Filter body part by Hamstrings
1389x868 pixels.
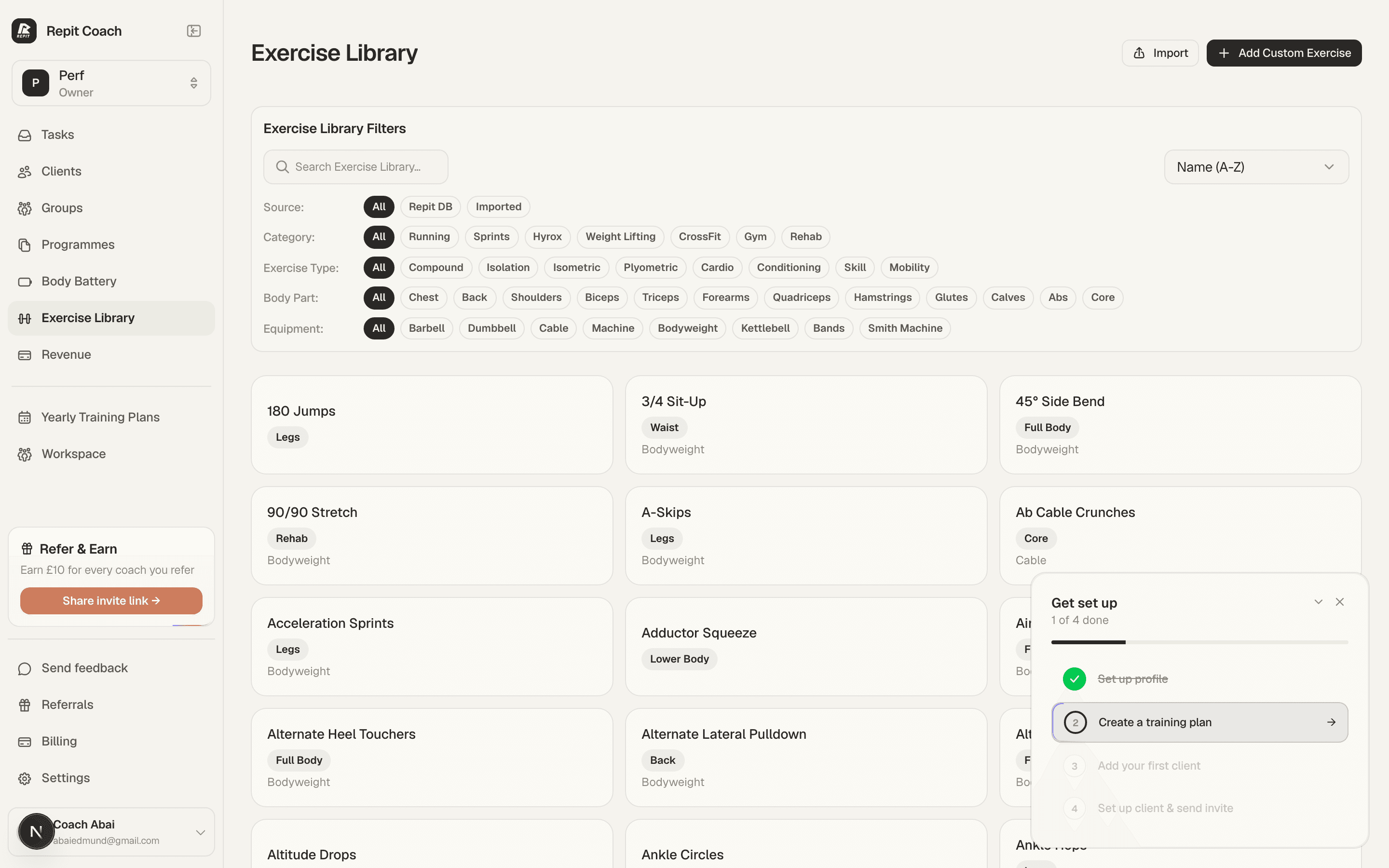pyautogui.click(x=882, y=298)
